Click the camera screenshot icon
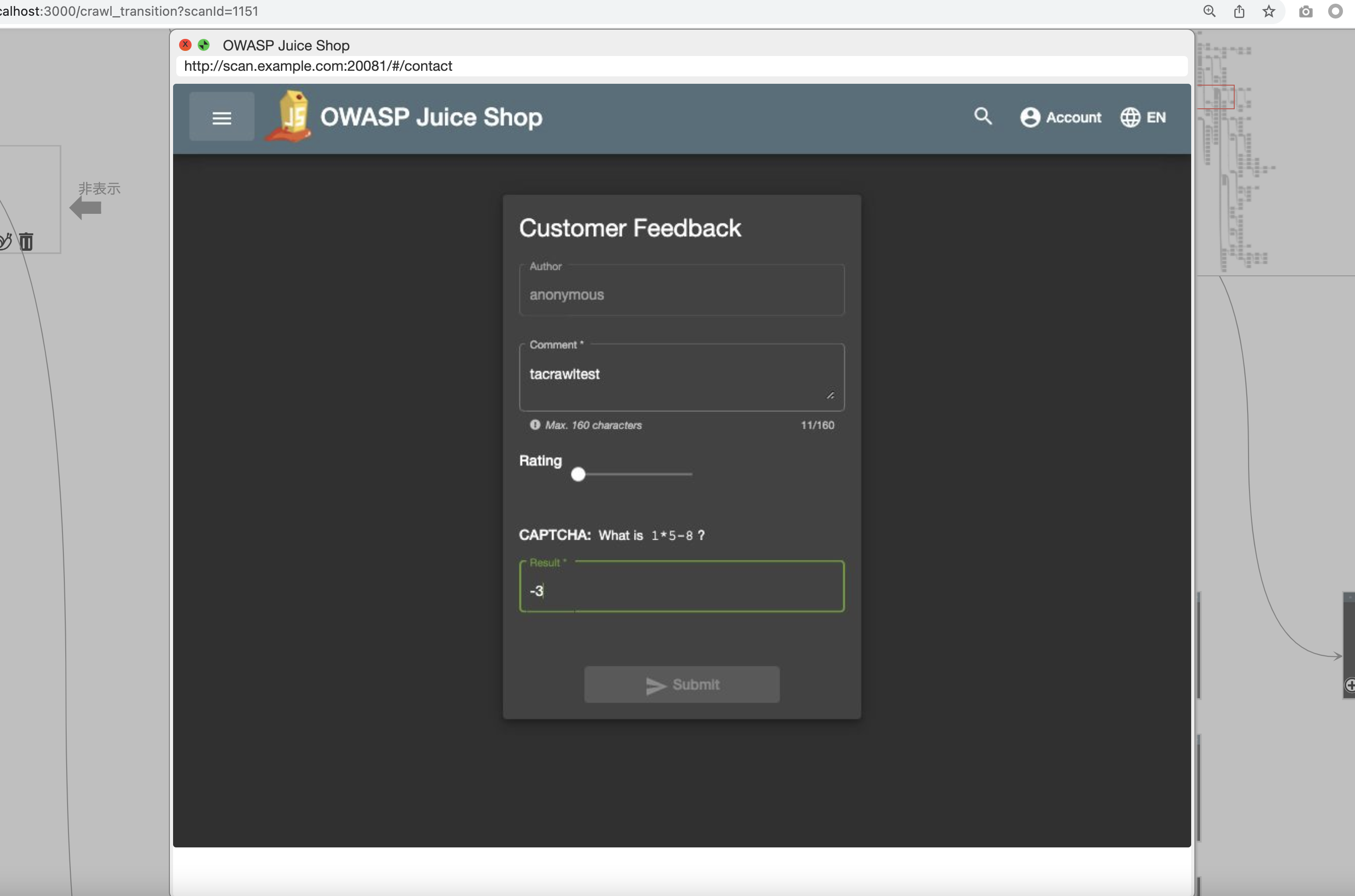 pyautogui.click(x=1306, y=12)
